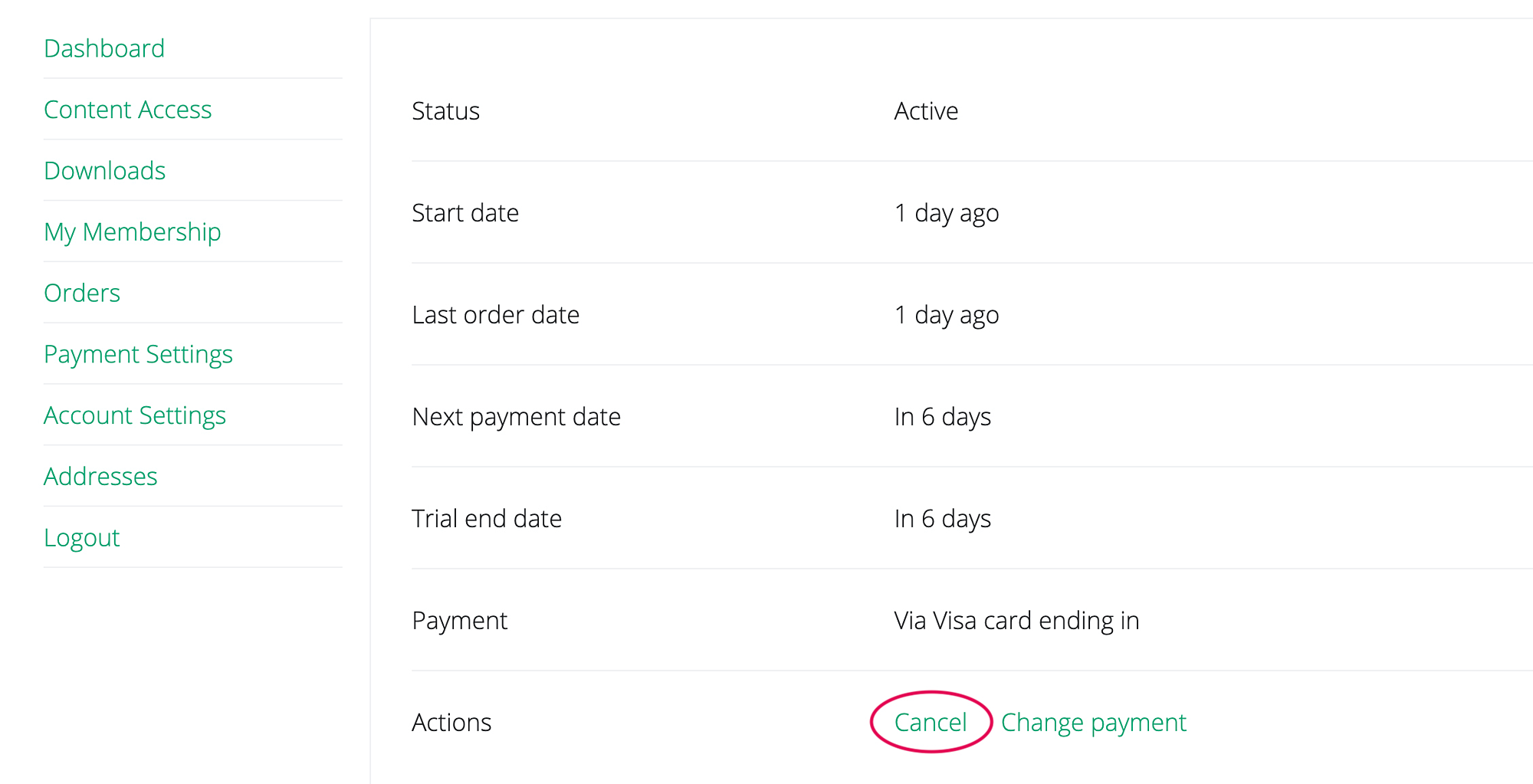
Task: Click the Last order date label
Action: [495, 315]
